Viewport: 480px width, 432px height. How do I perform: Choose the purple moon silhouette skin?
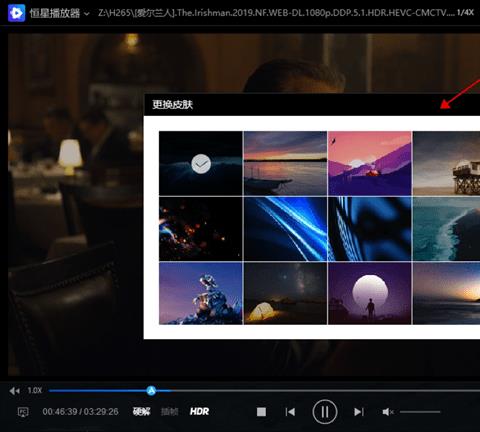370,293
